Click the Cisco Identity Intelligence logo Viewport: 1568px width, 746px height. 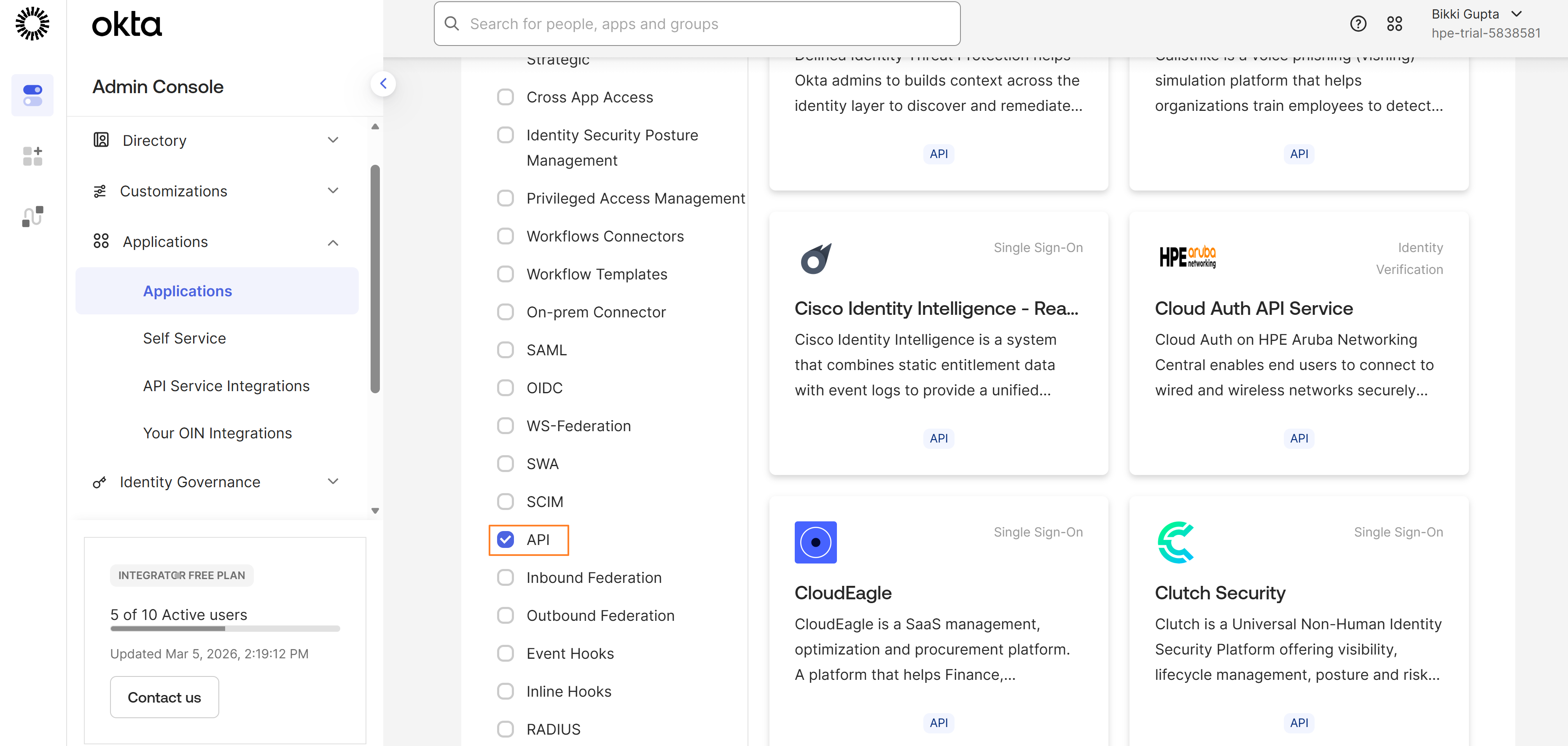point(816,259)
